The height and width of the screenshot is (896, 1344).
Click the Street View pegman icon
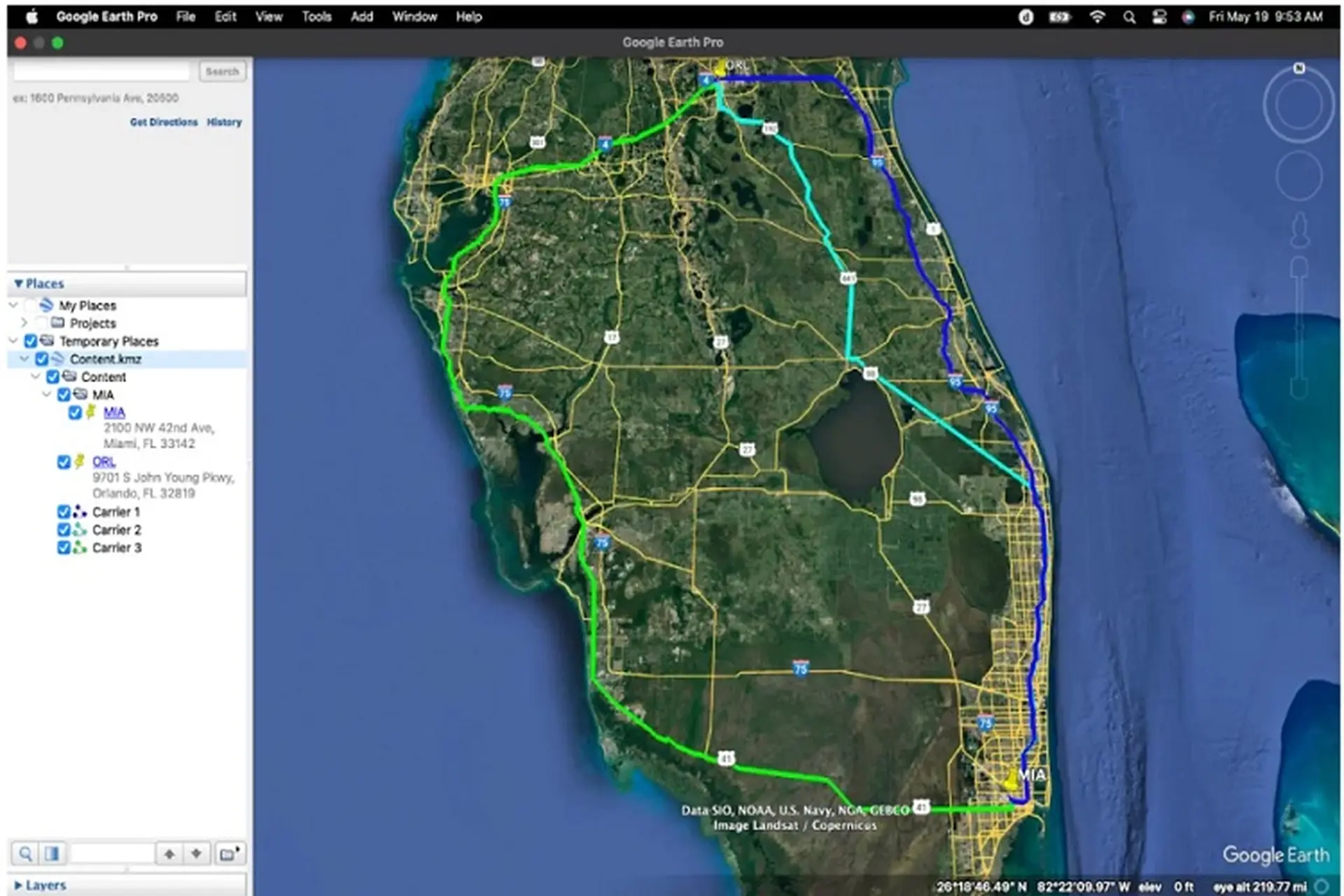1299,230
